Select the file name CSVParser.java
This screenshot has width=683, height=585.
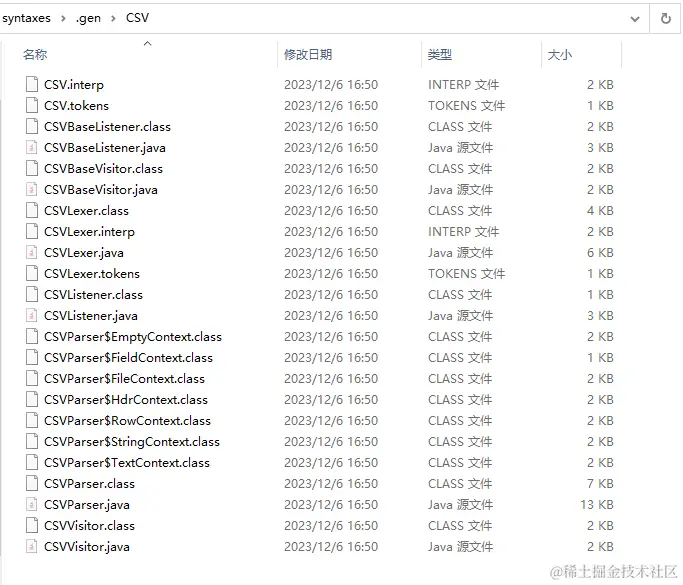click(x=87, y=505)
